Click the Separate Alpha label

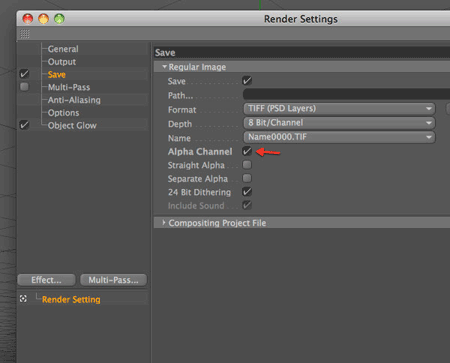click(198, 179)
